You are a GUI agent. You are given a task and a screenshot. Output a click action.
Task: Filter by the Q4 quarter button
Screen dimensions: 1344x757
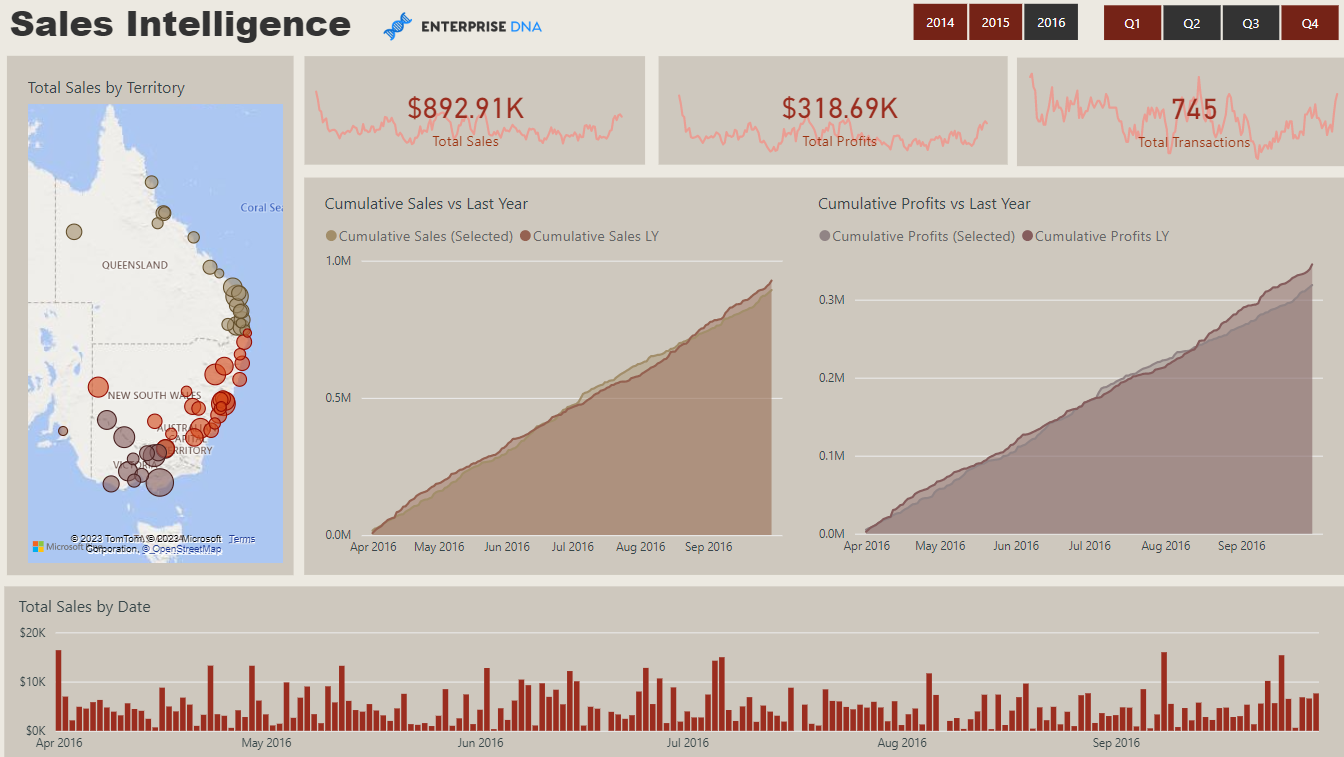coord(1310,23)
